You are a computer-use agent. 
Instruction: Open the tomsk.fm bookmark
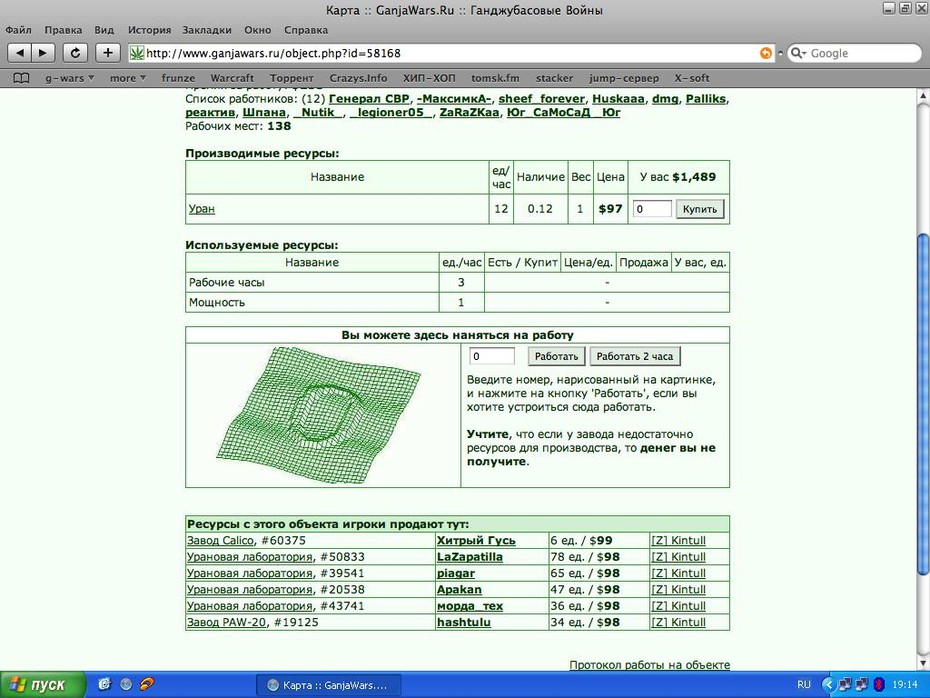pos(495,78)
